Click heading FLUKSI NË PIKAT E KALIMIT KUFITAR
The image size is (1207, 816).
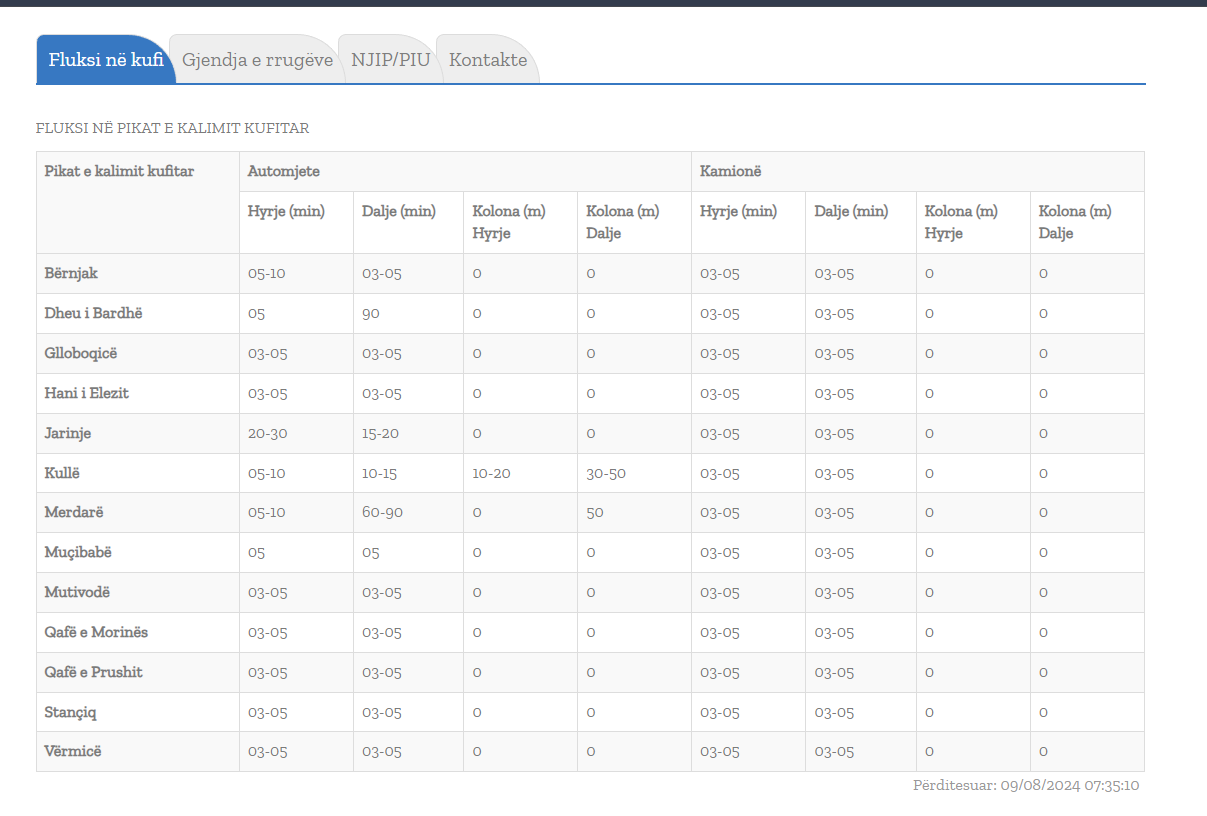point(172,128)
